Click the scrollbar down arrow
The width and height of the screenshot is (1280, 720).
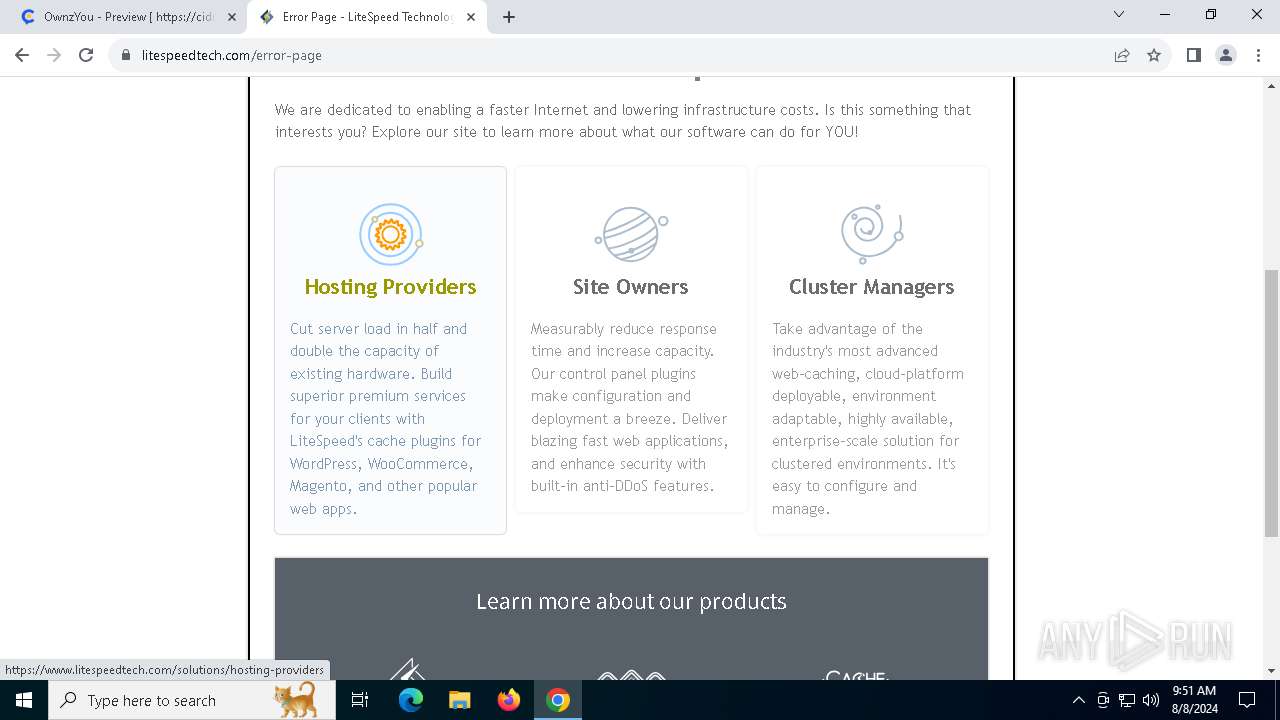1271,671
